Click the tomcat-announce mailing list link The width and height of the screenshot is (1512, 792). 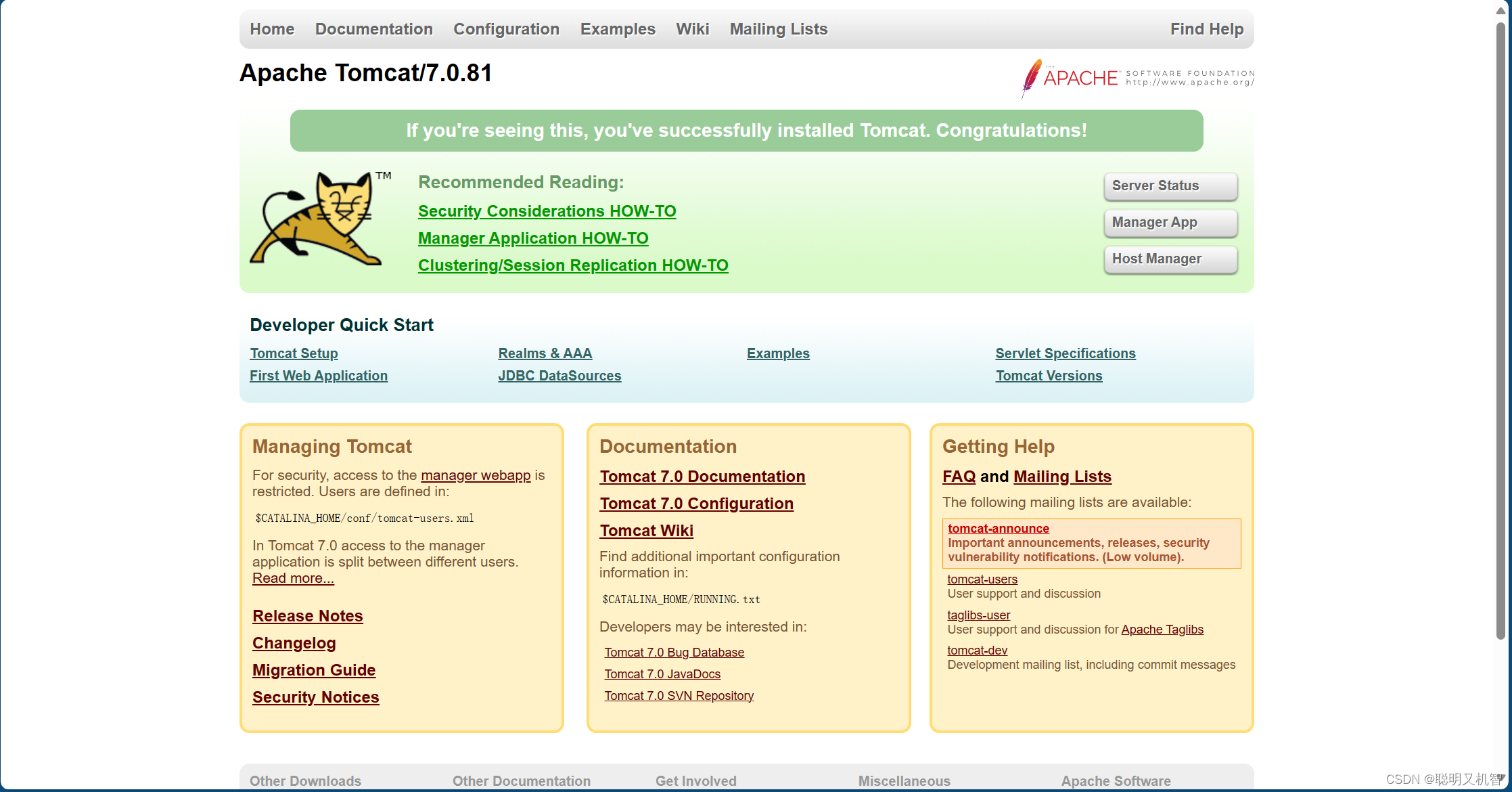tap(998, 529)
